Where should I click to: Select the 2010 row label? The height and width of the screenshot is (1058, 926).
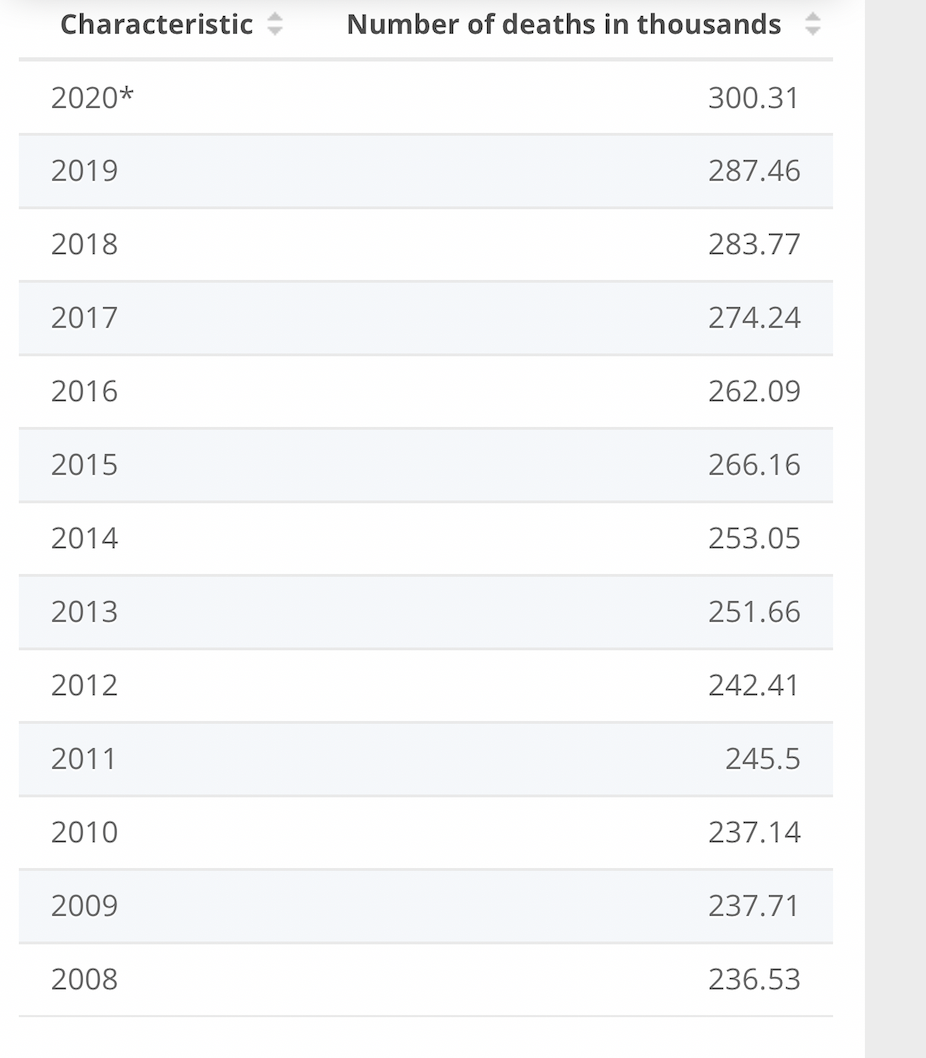click(x=84, y=832)
